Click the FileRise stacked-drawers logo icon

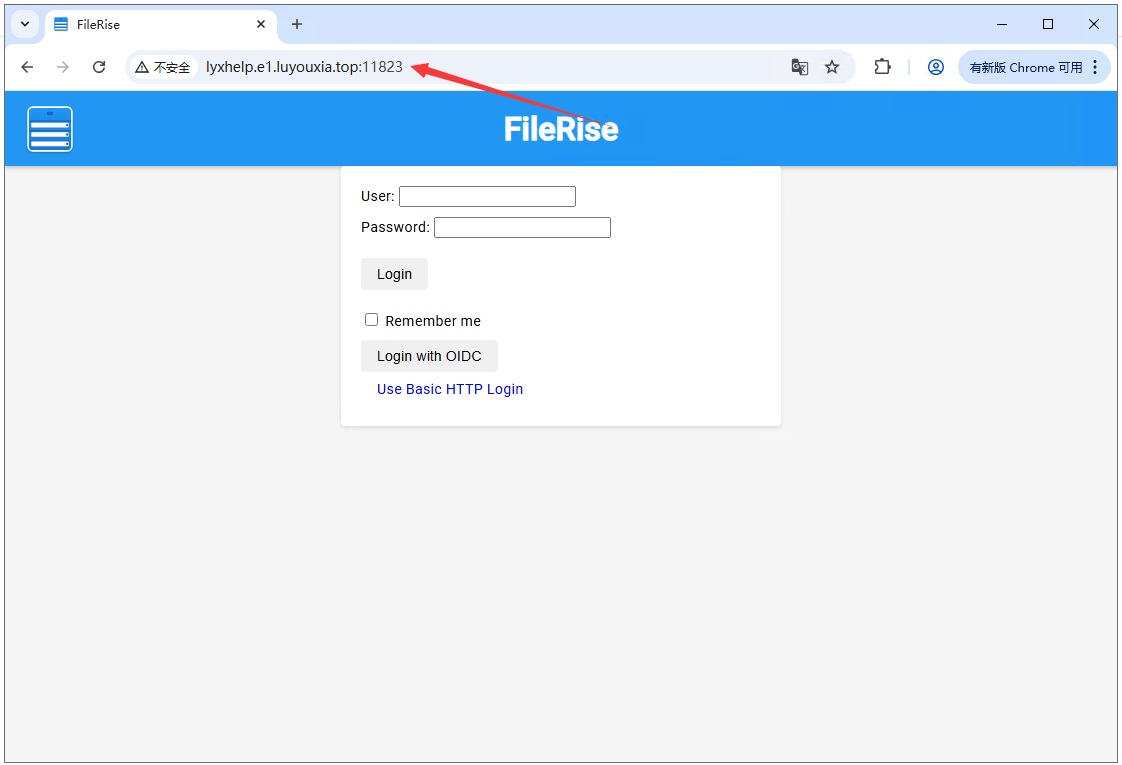[x=50, y=128]
